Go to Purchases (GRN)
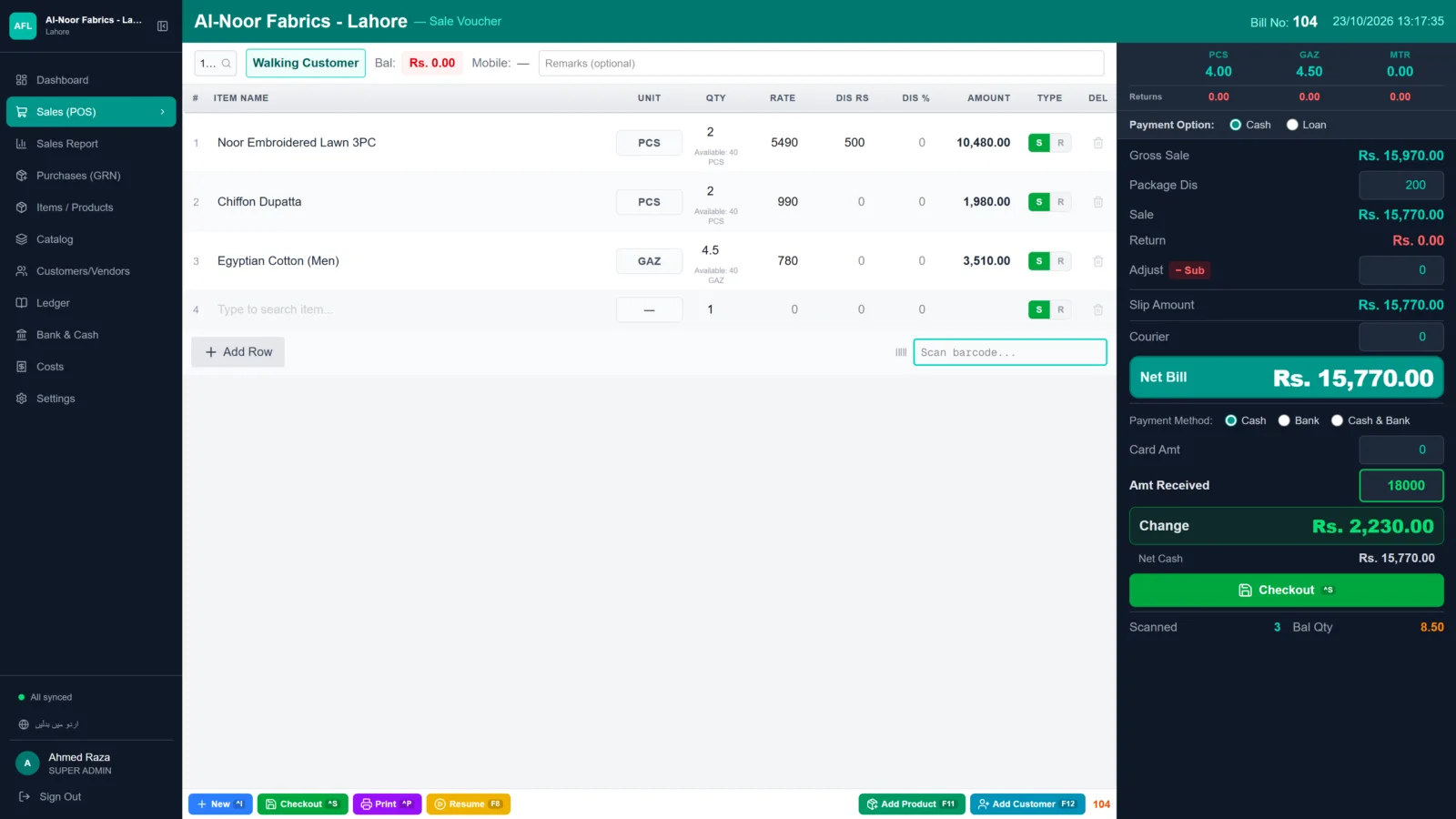This screenshot has width=1456, height=819. 91,176
